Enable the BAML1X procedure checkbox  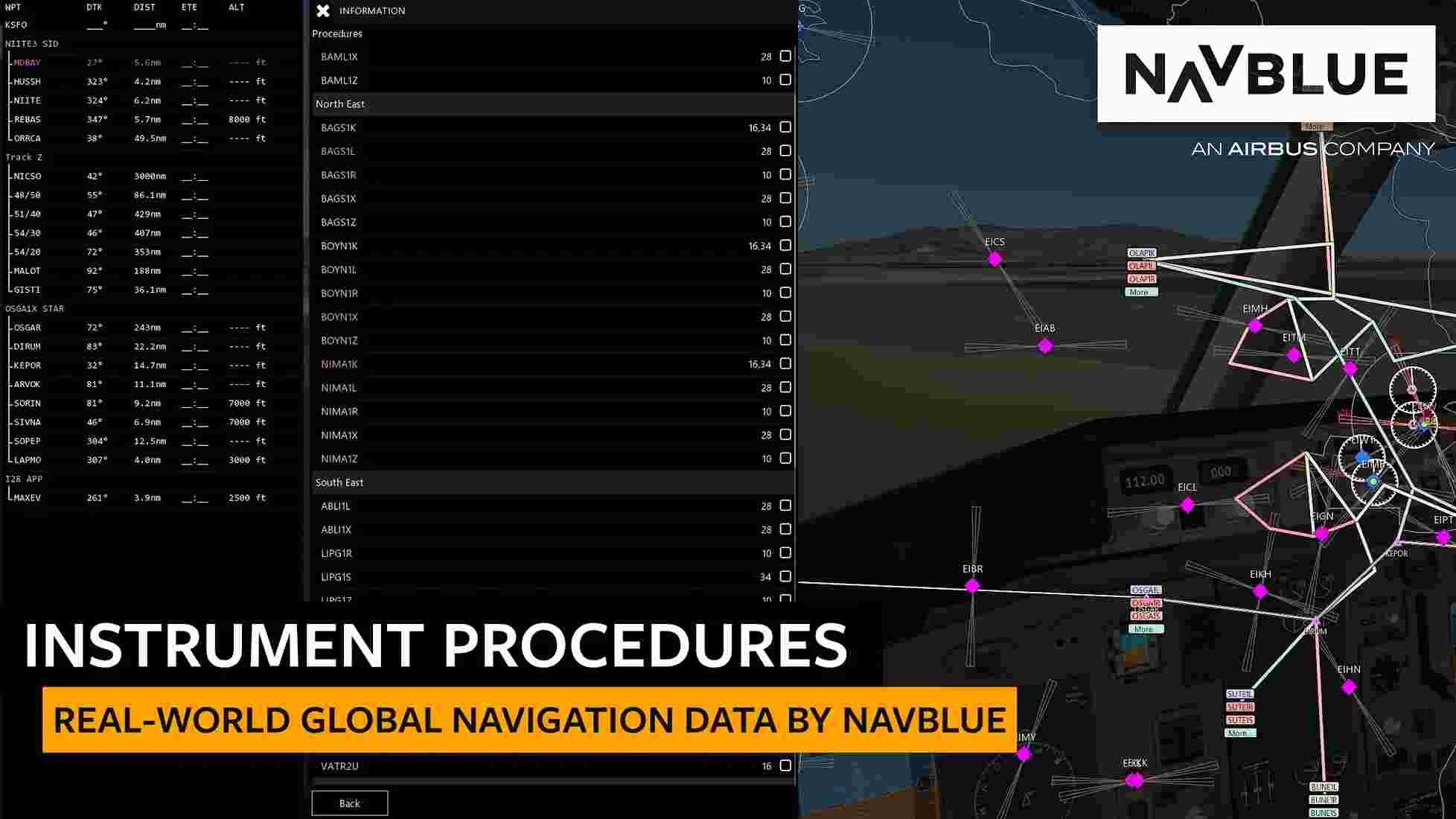click(785, 57)
